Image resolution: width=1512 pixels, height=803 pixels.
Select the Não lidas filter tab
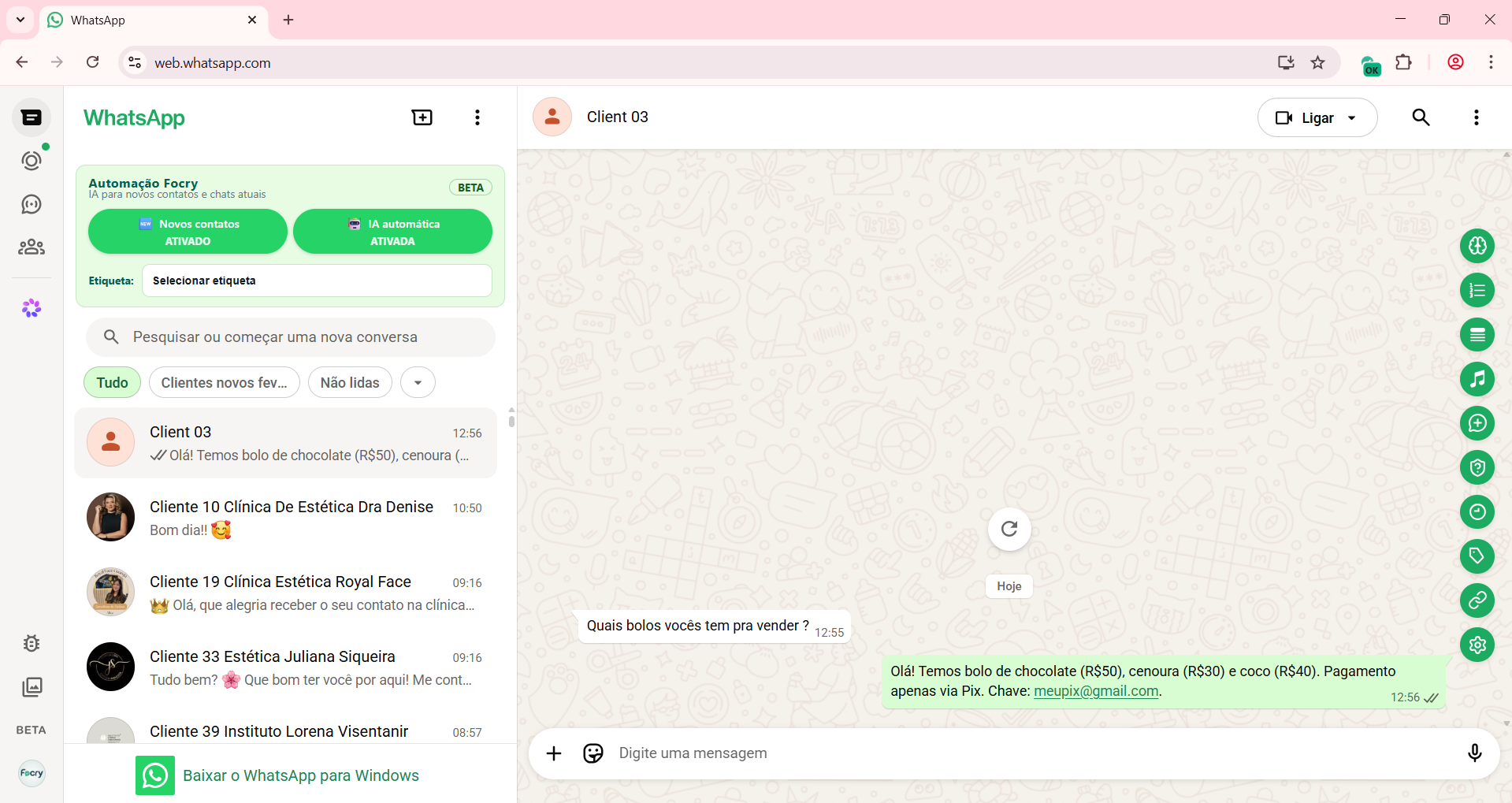coord(350,383)
